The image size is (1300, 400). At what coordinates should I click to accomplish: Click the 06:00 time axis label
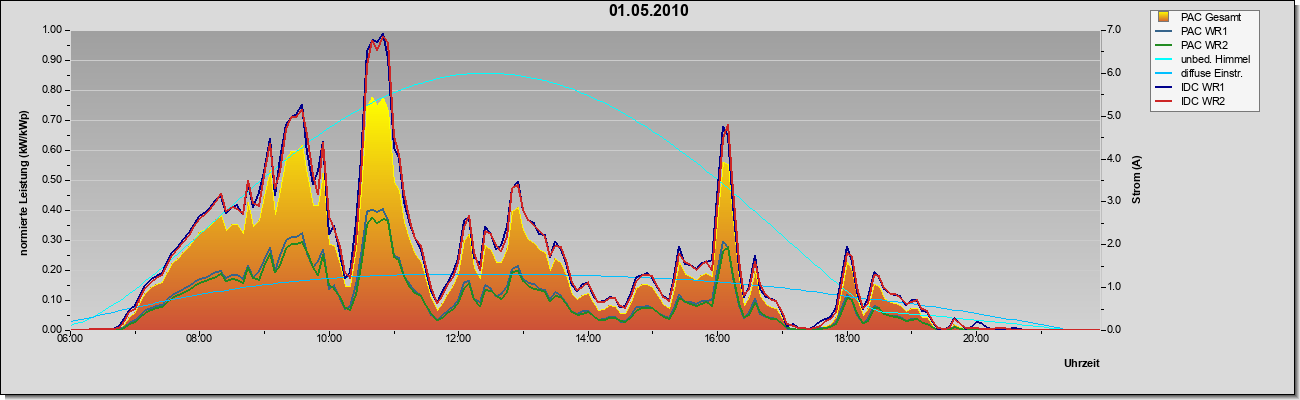click(x=70, y=339)
